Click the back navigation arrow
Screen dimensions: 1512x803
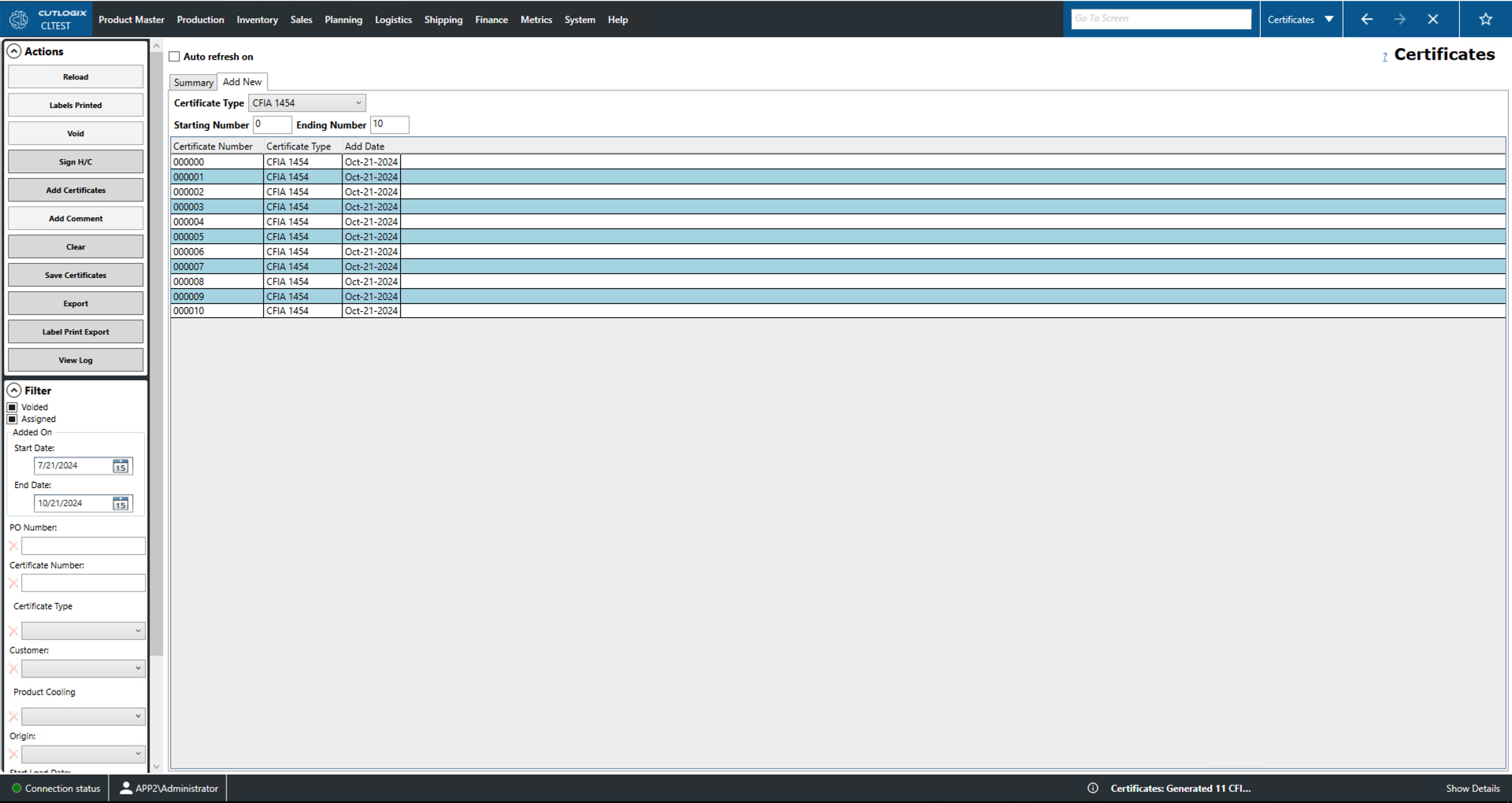tap(1366, 19)
